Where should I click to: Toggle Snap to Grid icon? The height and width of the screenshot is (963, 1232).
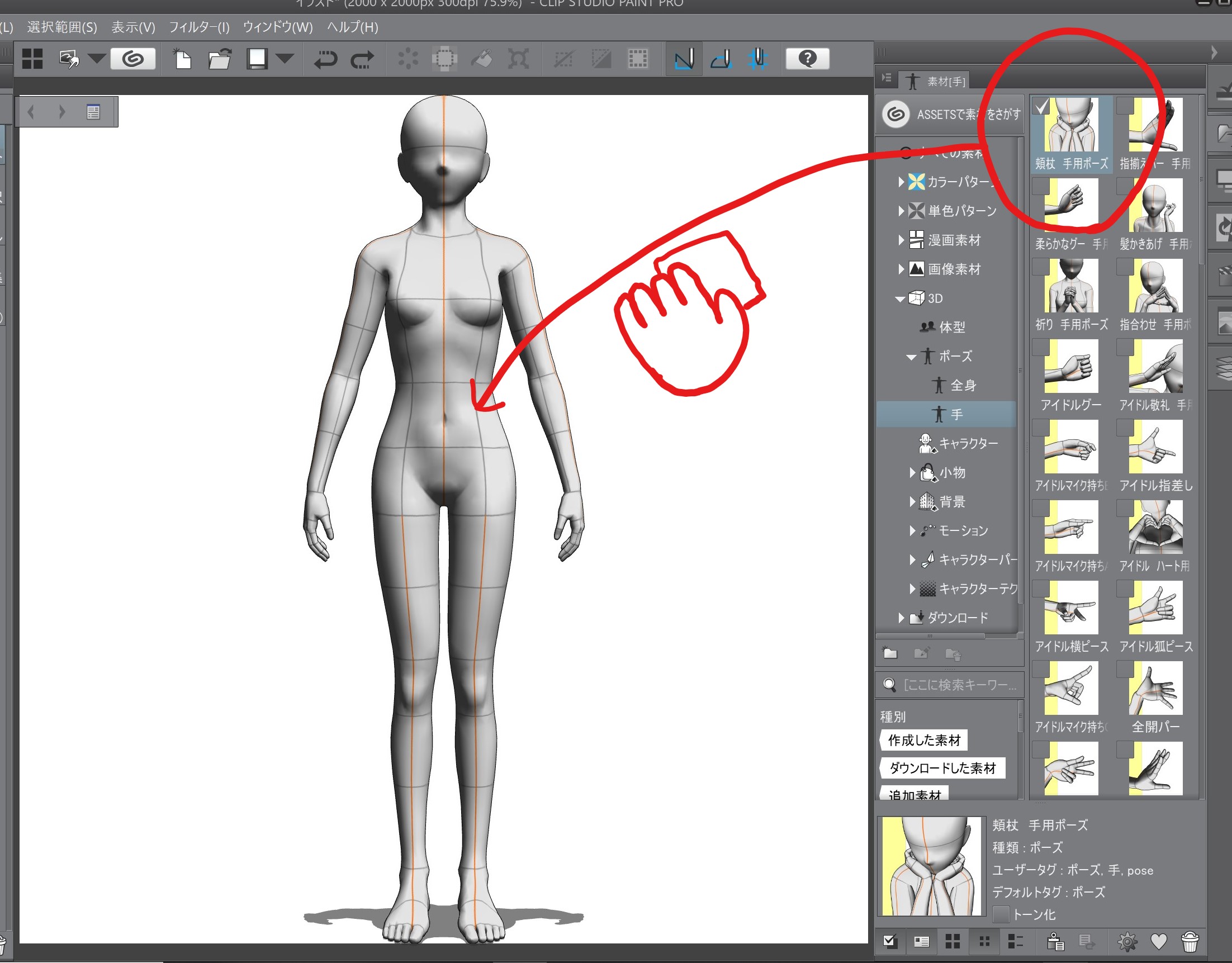758,59
